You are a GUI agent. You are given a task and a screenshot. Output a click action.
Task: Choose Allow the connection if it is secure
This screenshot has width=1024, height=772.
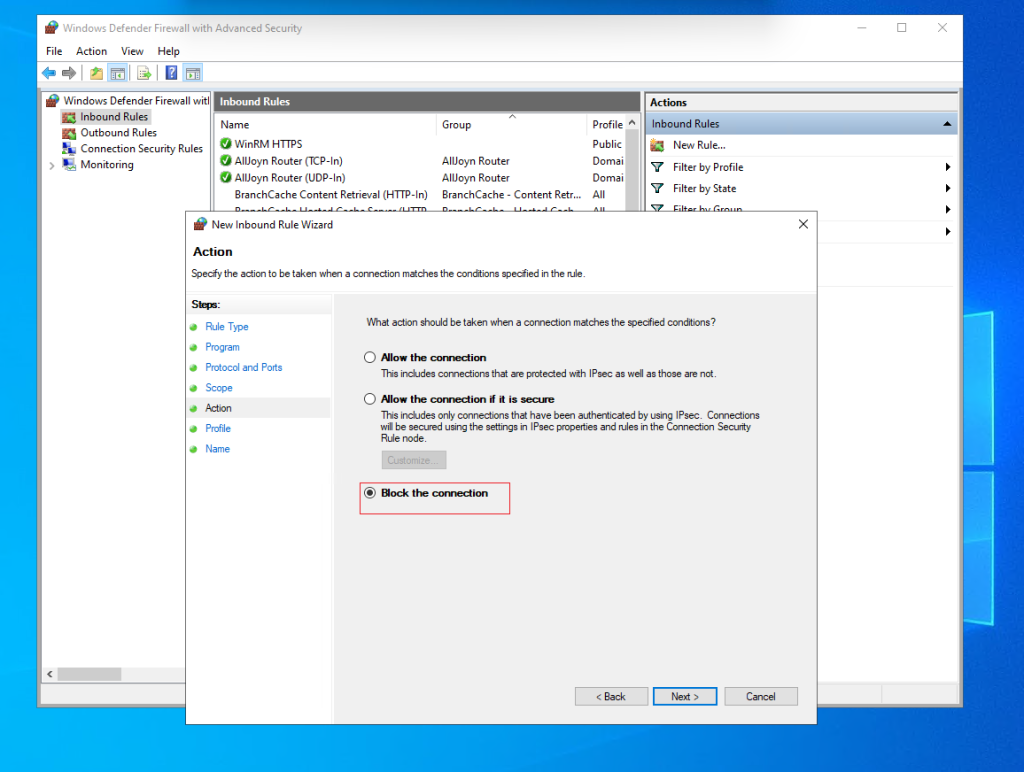[x=370, y=398]
